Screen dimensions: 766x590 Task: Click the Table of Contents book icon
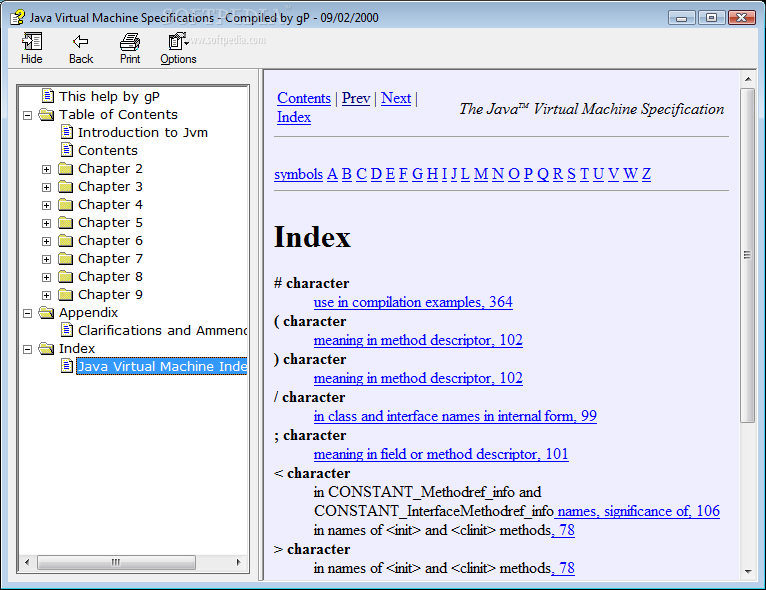point(46,114)
